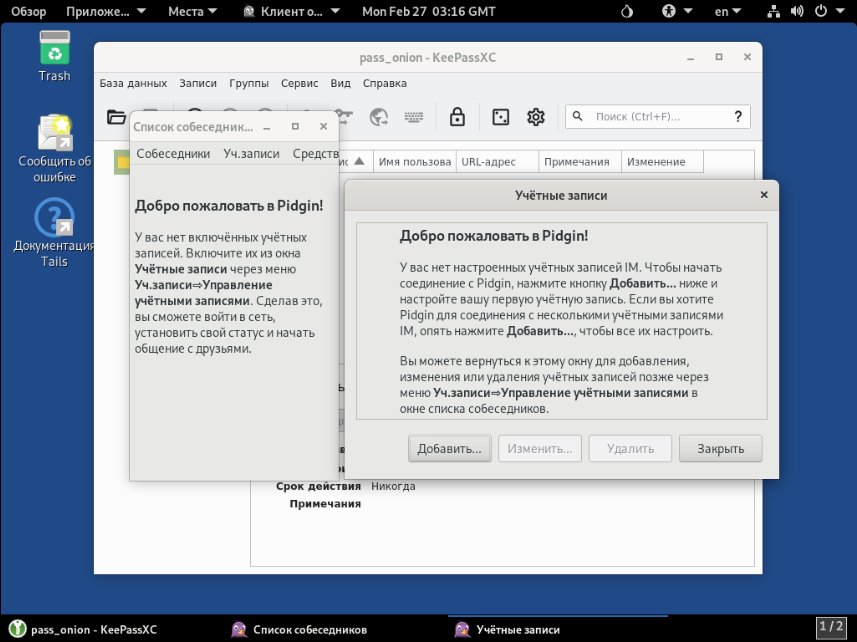857x642 pixels.
Task: Open the Tails documentation desktop icon
Action: pos(54,232)
